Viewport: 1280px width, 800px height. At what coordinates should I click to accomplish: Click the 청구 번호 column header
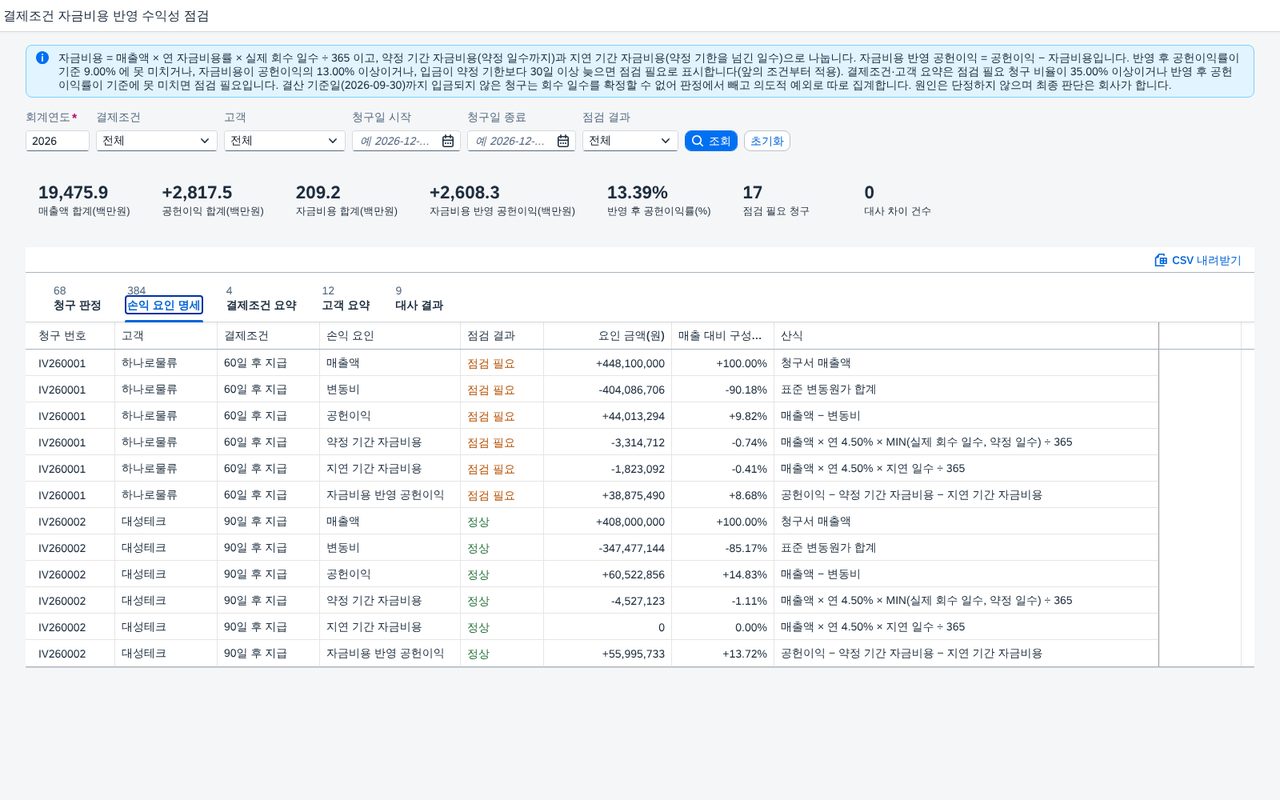click(x=70, y=336)
